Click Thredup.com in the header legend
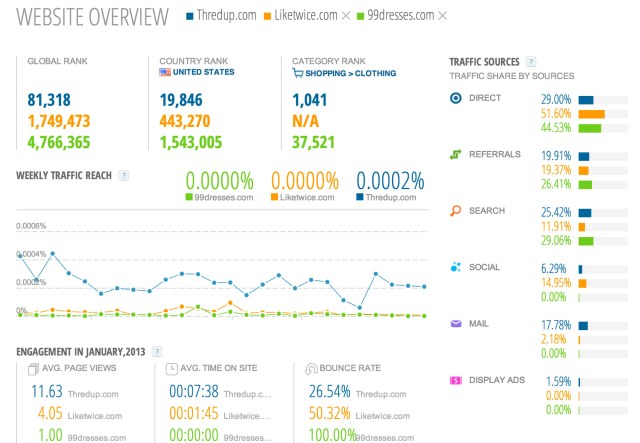This screenshot has height=443, width=640. tap(227, 16)
